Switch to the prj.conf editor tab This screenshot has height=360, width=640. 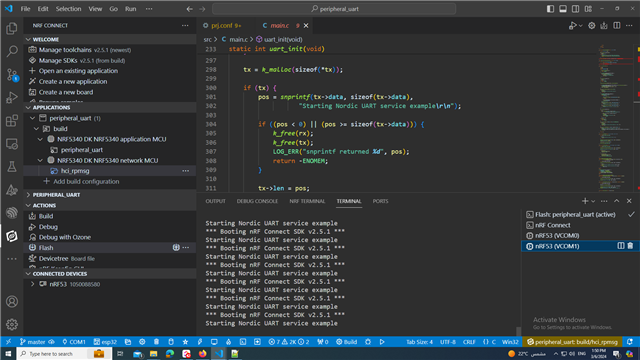(222, 26)
